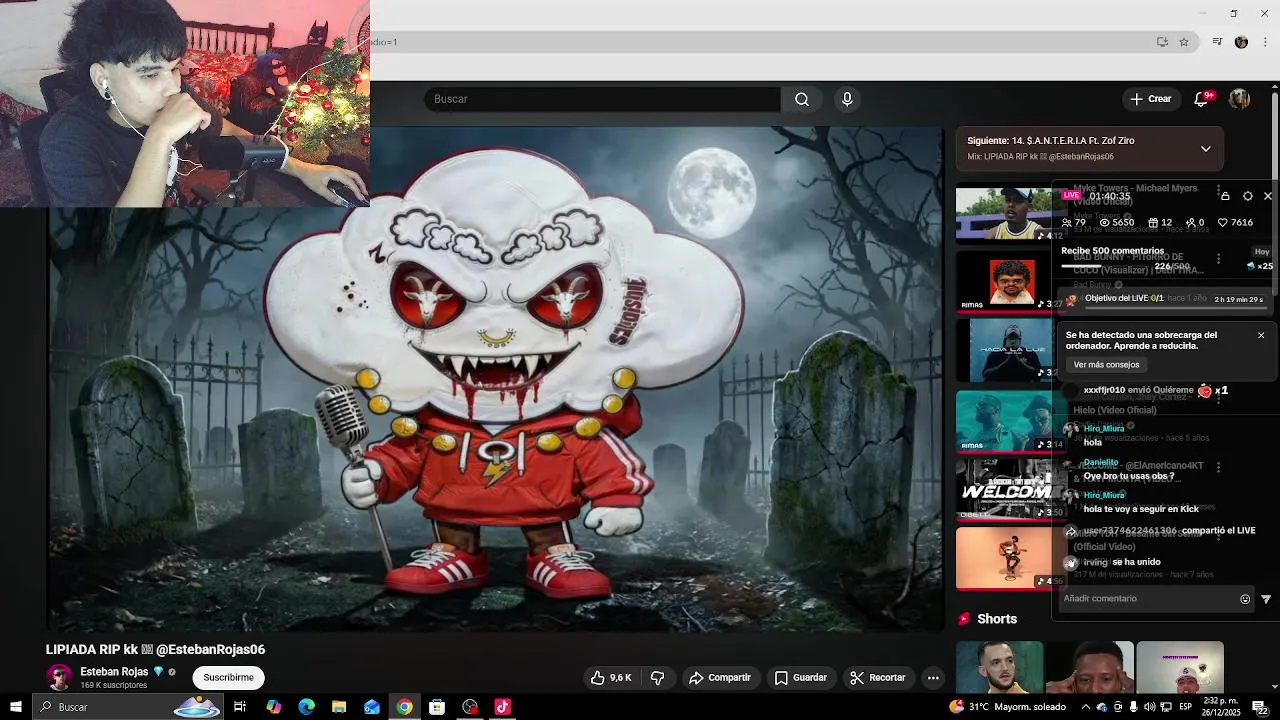Viewport: 1280px width, 720px height.
Task: Open Chrome three-dot menu
Action: tap(1266, 42)
